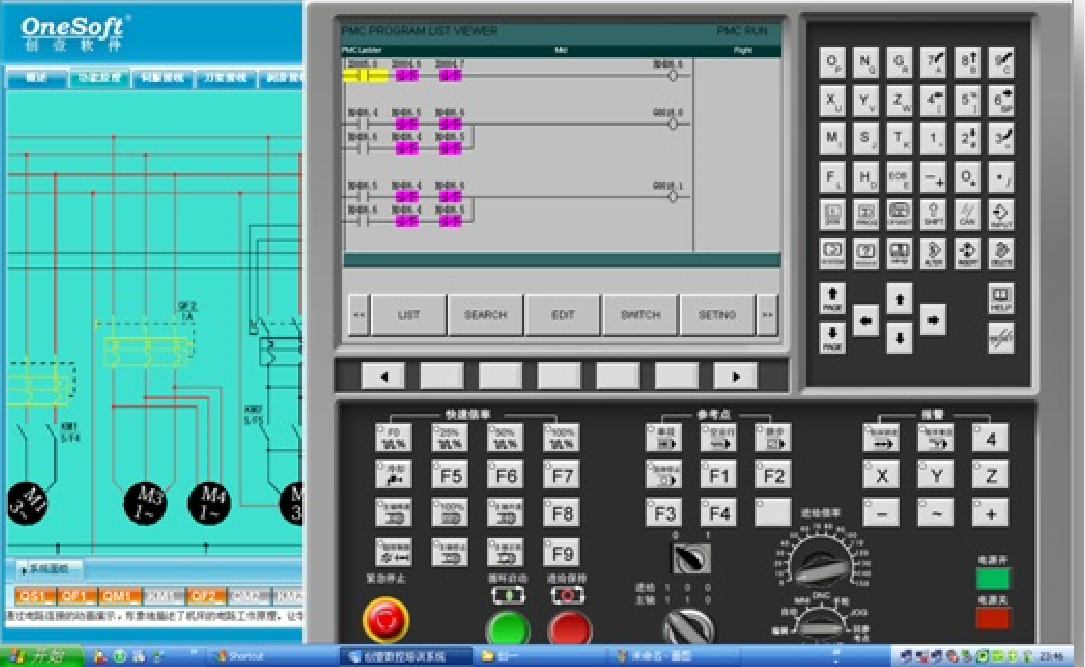
Task: Click the EDIT softkey button
Action: pyautogui.click(x=563, y=315)
